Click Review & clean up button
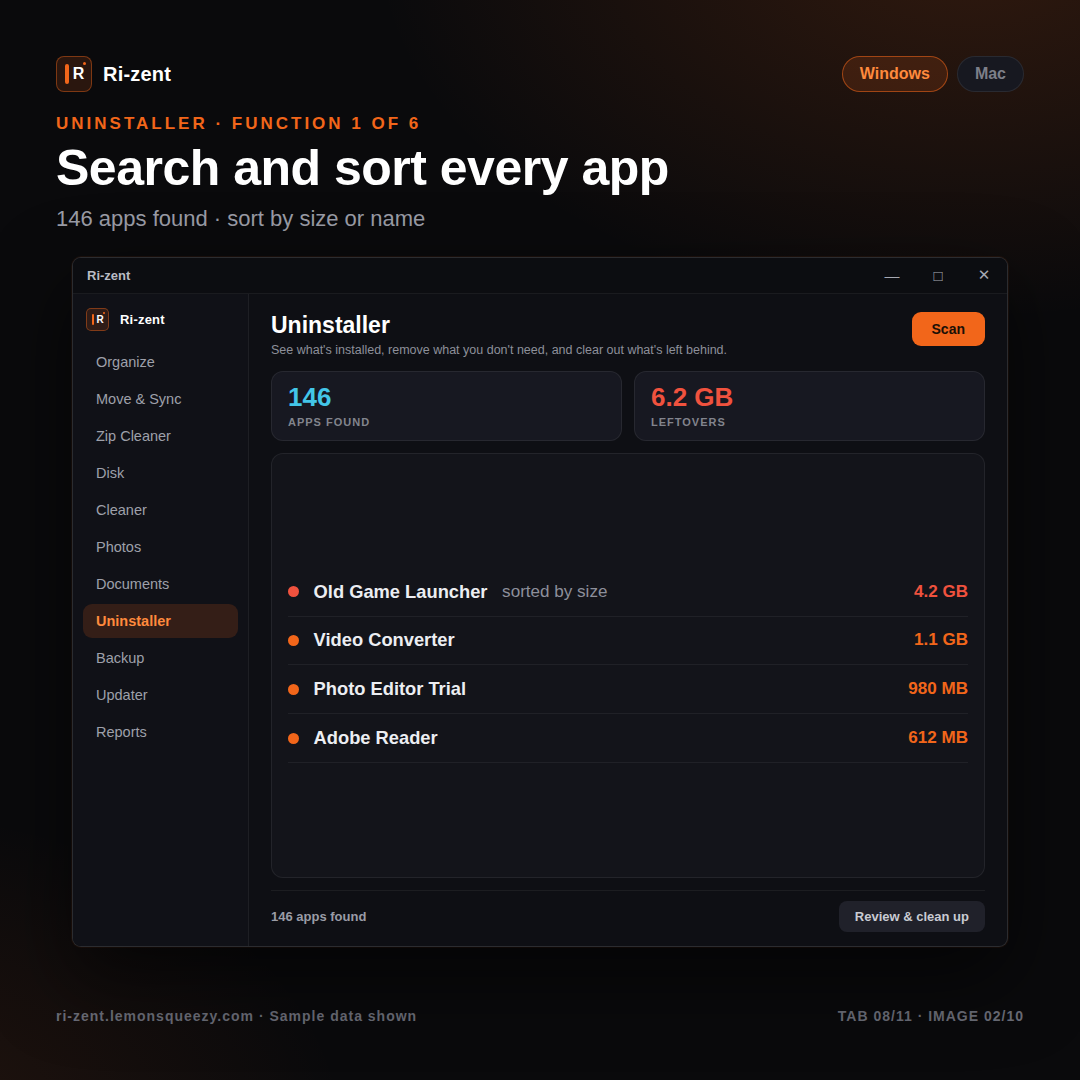The width and height of the screenshot is (1080, 1080). (x=911, y=917)
